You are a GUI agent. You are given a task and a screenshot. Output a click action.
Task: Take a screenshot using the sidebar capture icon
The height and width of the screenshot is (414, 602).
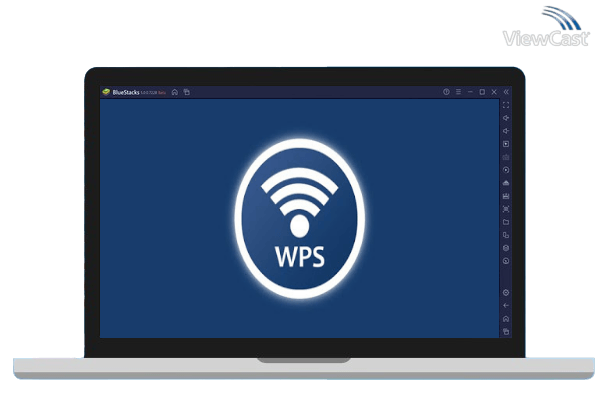point(506,209)
